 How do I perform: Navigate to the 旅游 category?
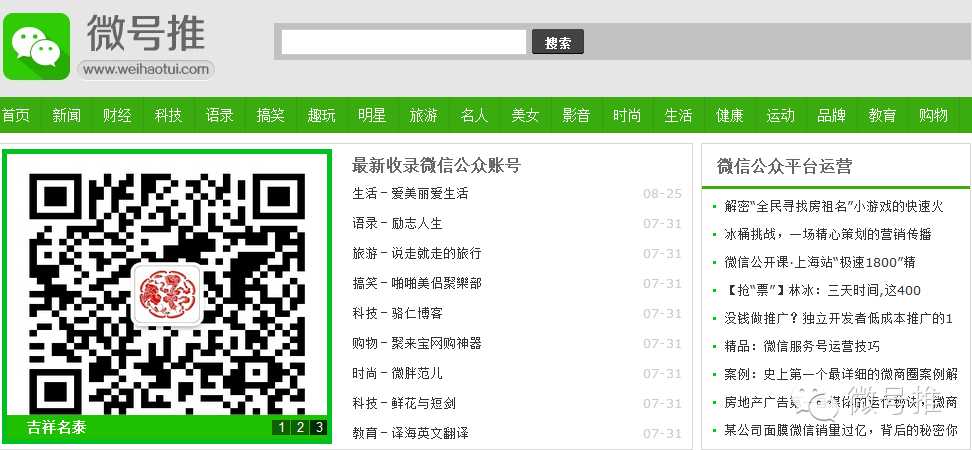click(x=423, y=115)
